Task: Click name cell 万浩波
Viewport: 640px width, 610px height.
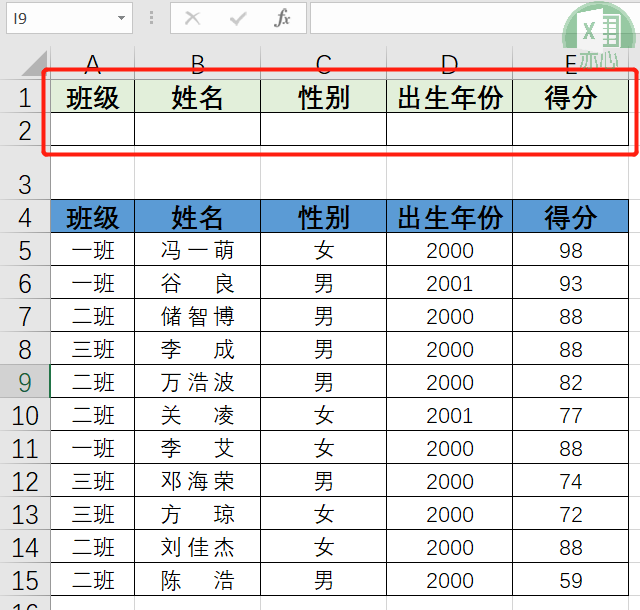Action: tap(198, 382)
